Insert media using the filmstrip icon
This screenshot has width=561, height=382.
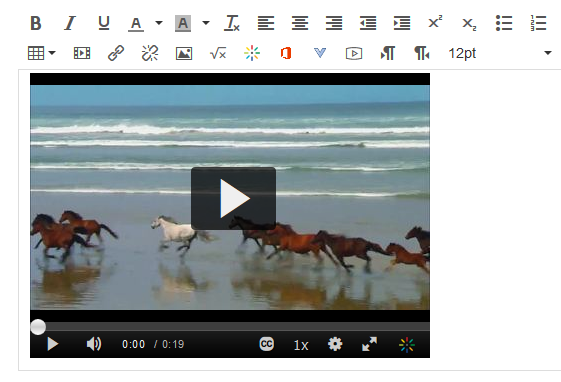tap(82, 53)
